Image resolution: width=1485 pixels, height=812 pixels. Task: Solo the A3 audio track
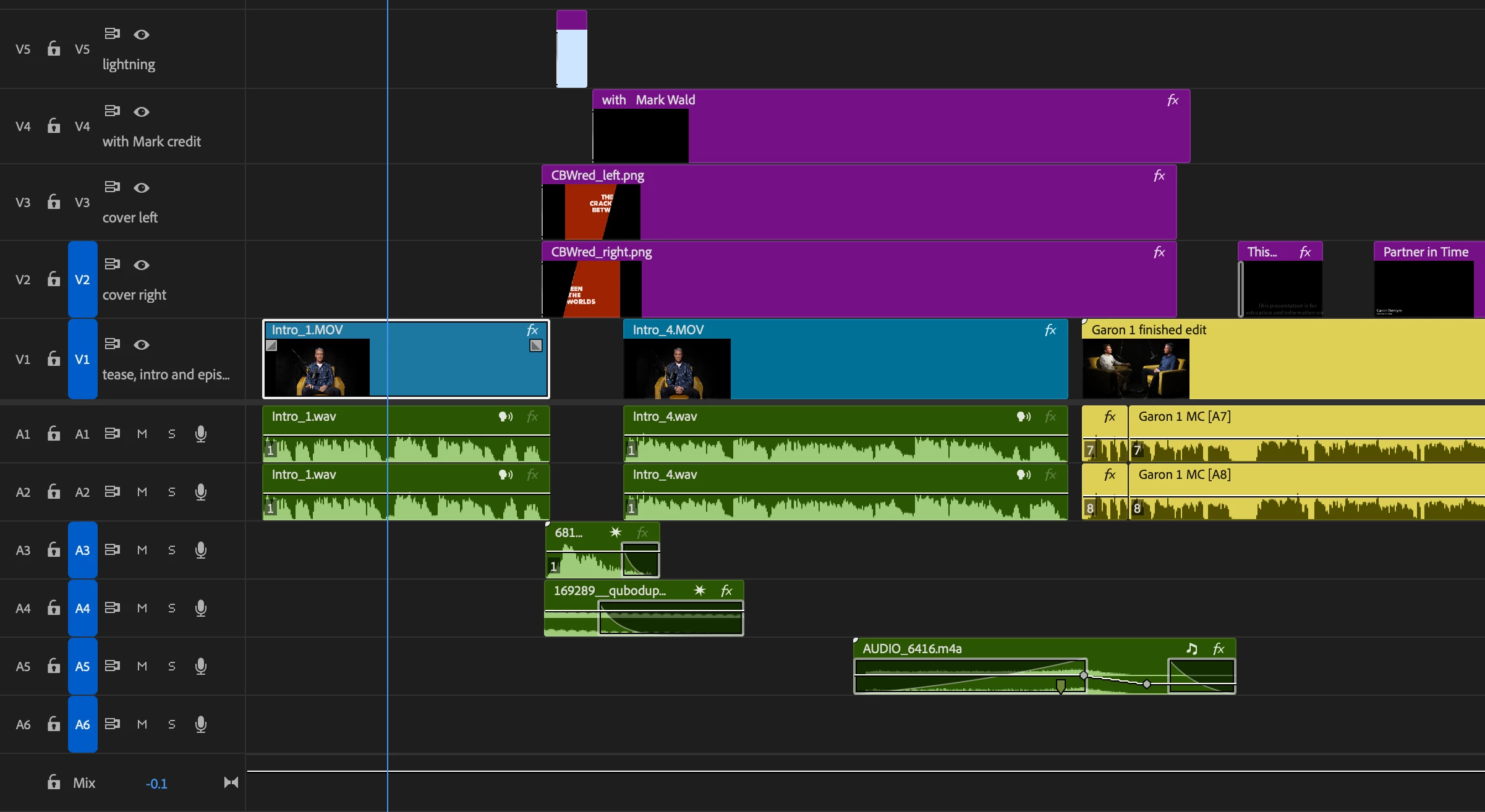[172, 550]
